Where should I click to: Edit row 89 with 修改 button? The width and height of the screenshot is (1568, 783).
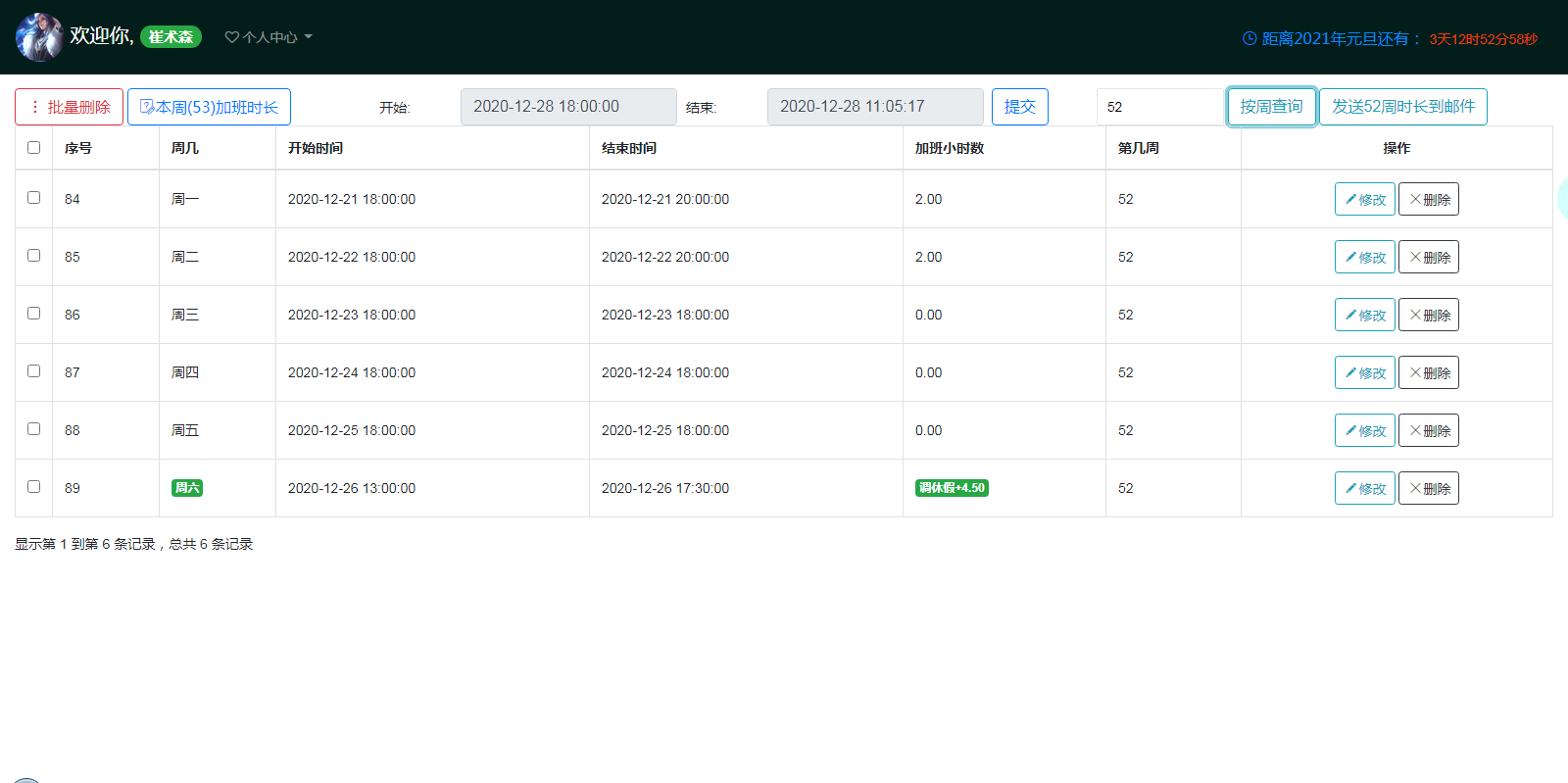point(1365,488)
